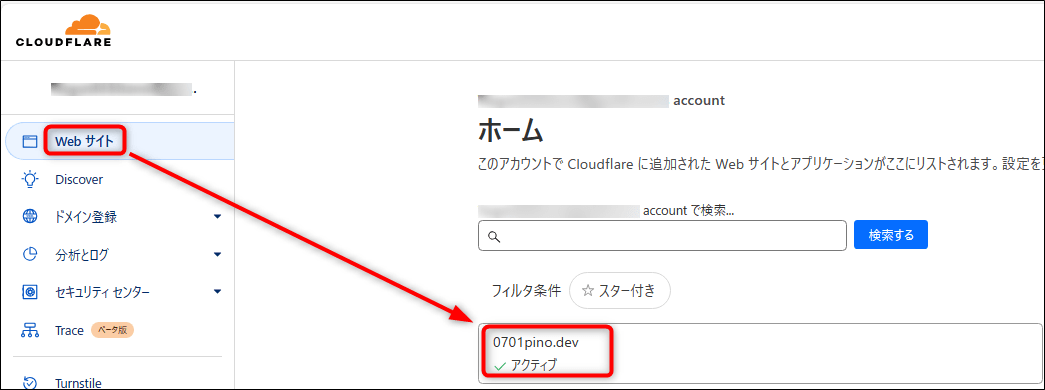Screen dimensions: 1045x390
Task: Open the Web サイト sidebar item
Action: pyautogui.click(x=85, y=141)
